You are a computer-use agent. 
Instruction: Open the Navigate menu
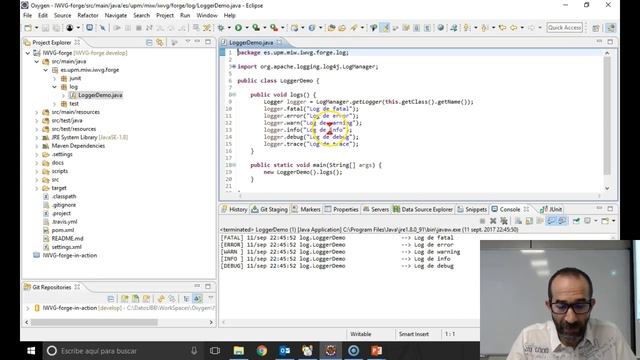[x=116, y=16]
